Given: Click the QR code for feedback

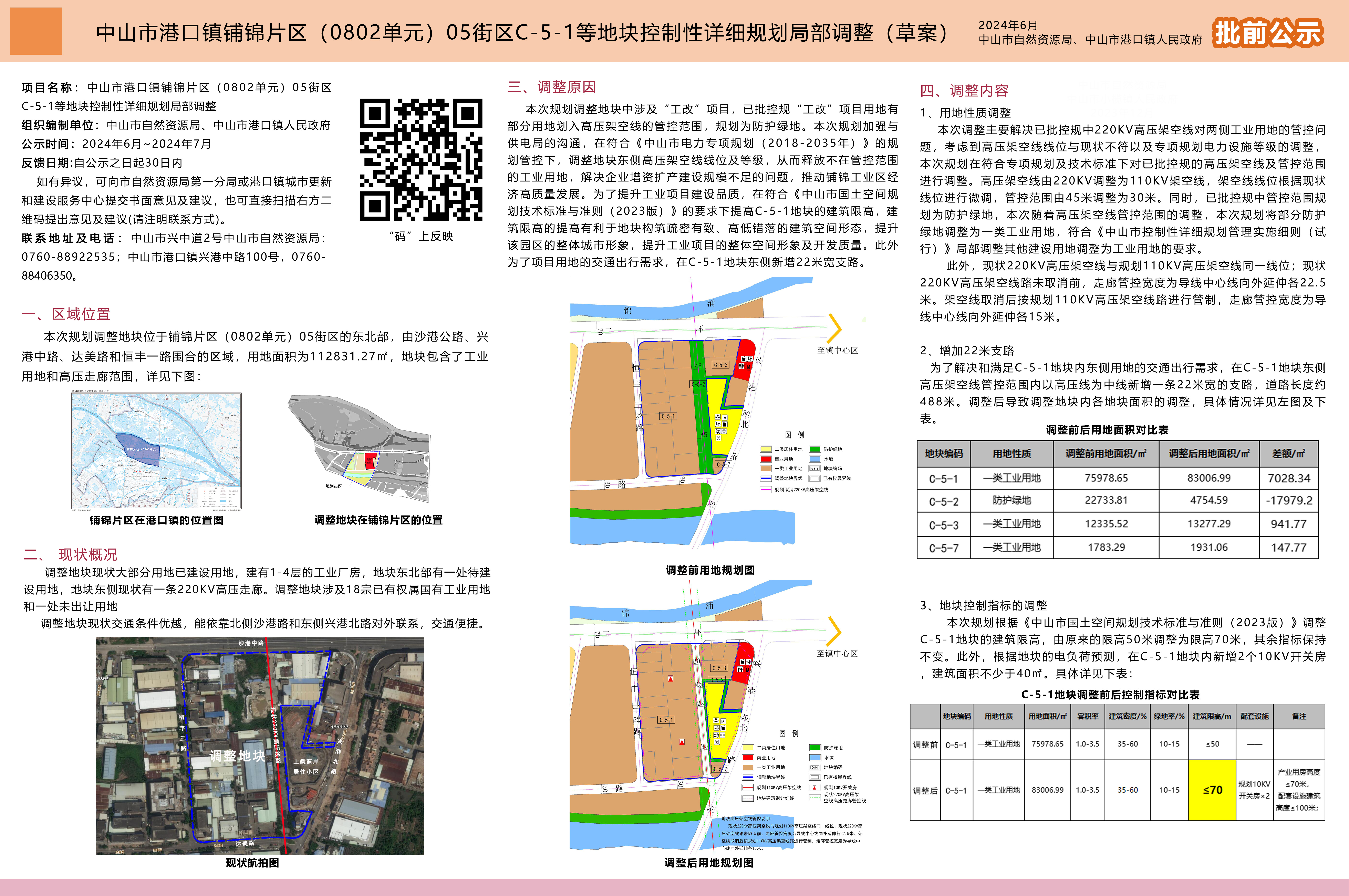Looking at the screenshot, I should (x=421, y=159).
